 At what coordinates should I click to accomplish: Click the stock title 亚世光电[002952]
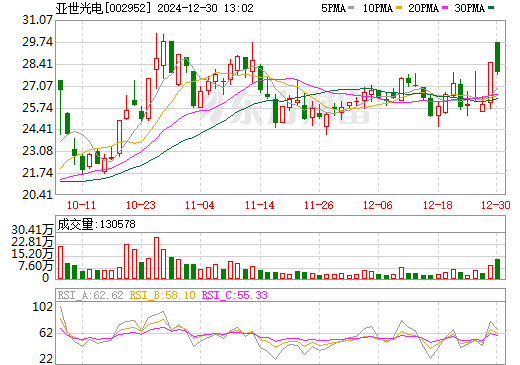[x=103, y=8]
